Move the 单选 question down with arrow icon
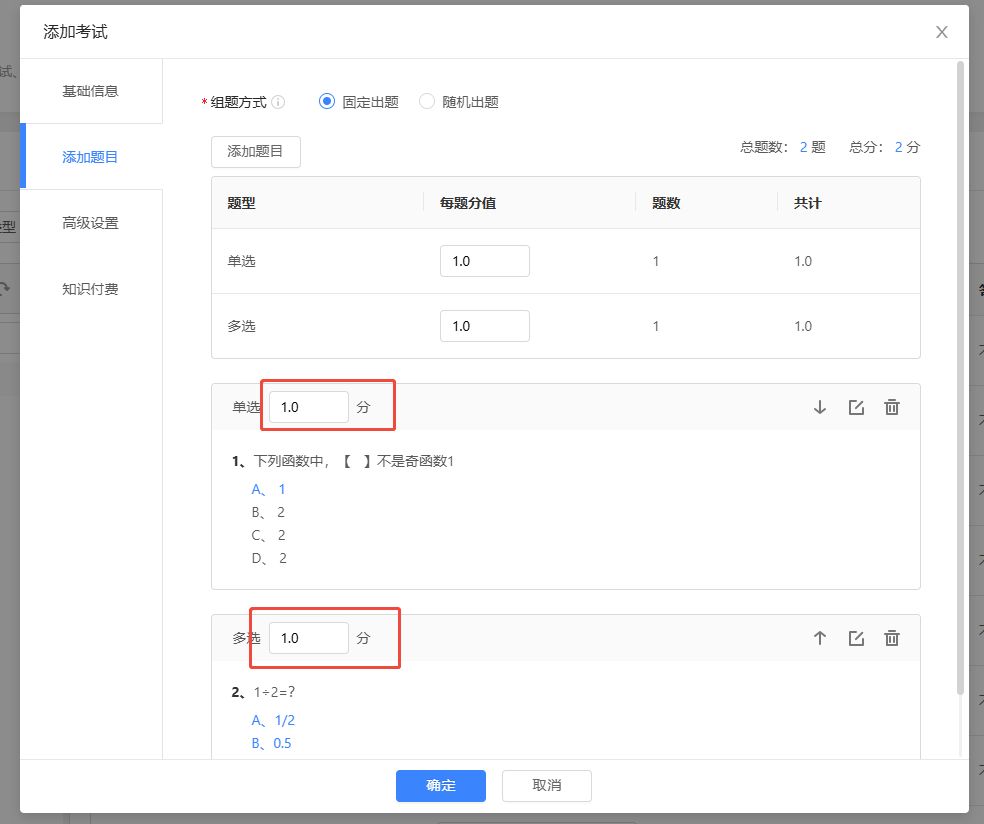Screen dimensions: 984x824 820,407
